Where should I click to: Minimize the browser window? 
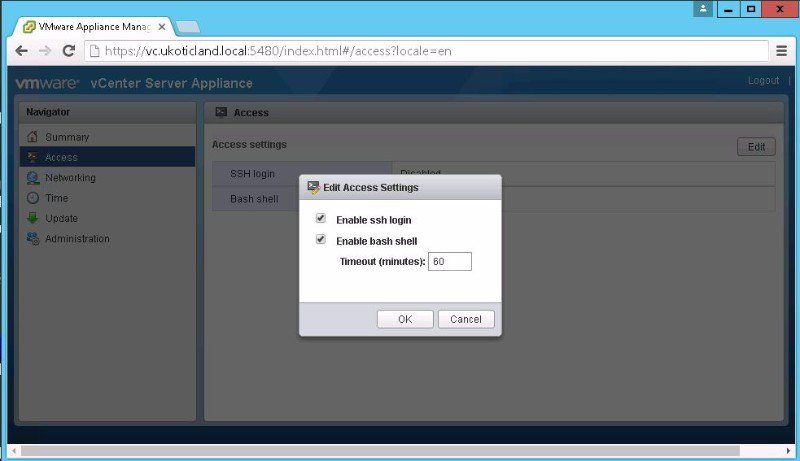coord(728,9)
